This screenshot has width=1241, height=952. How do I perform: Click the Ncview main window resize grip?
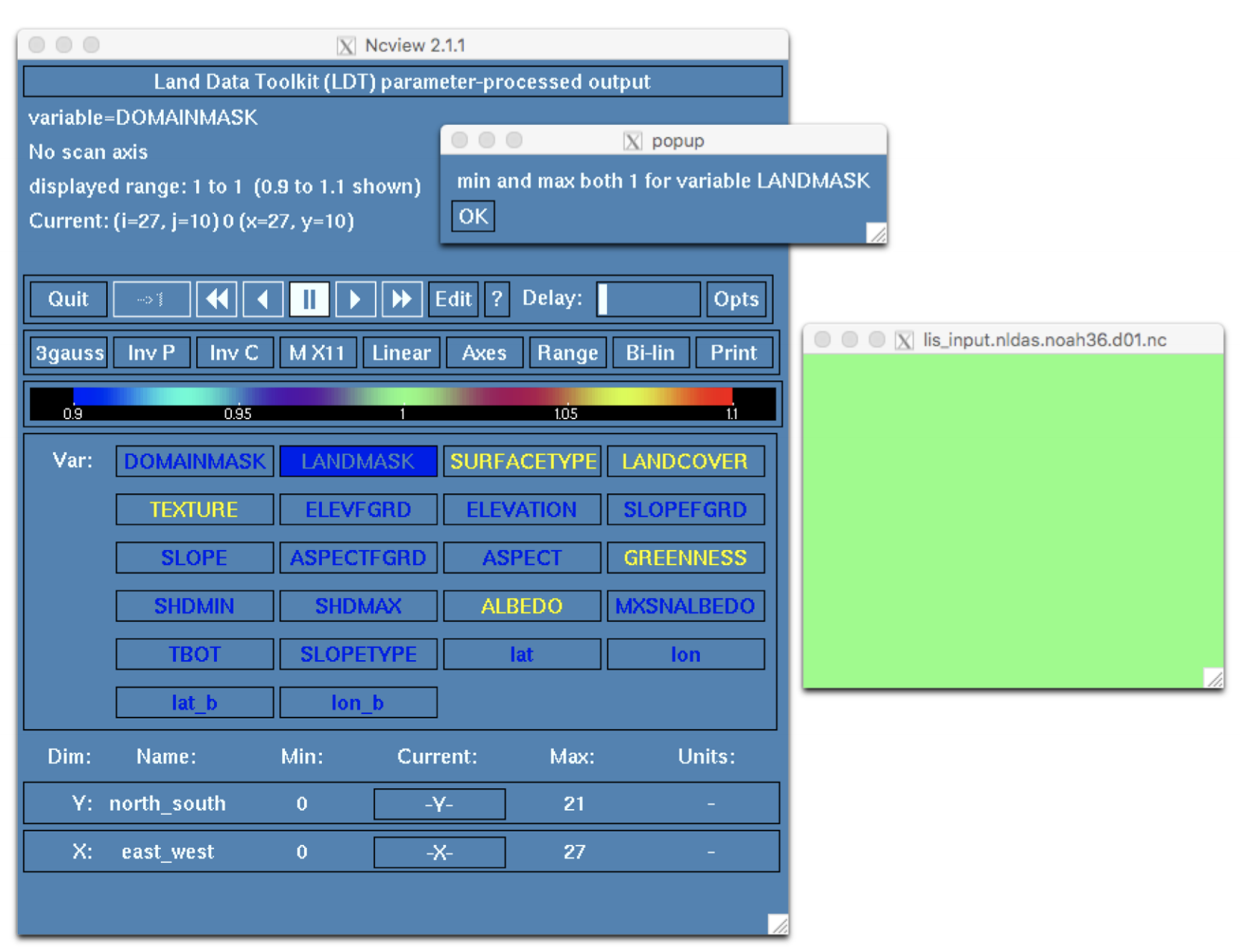(778, 925)
